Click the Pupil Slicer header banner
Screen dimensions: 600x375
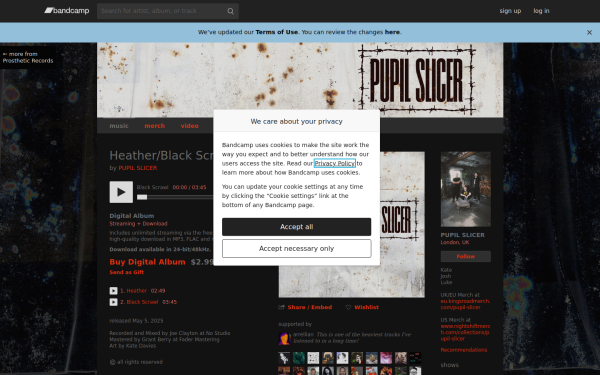click(x=300, y=80)
